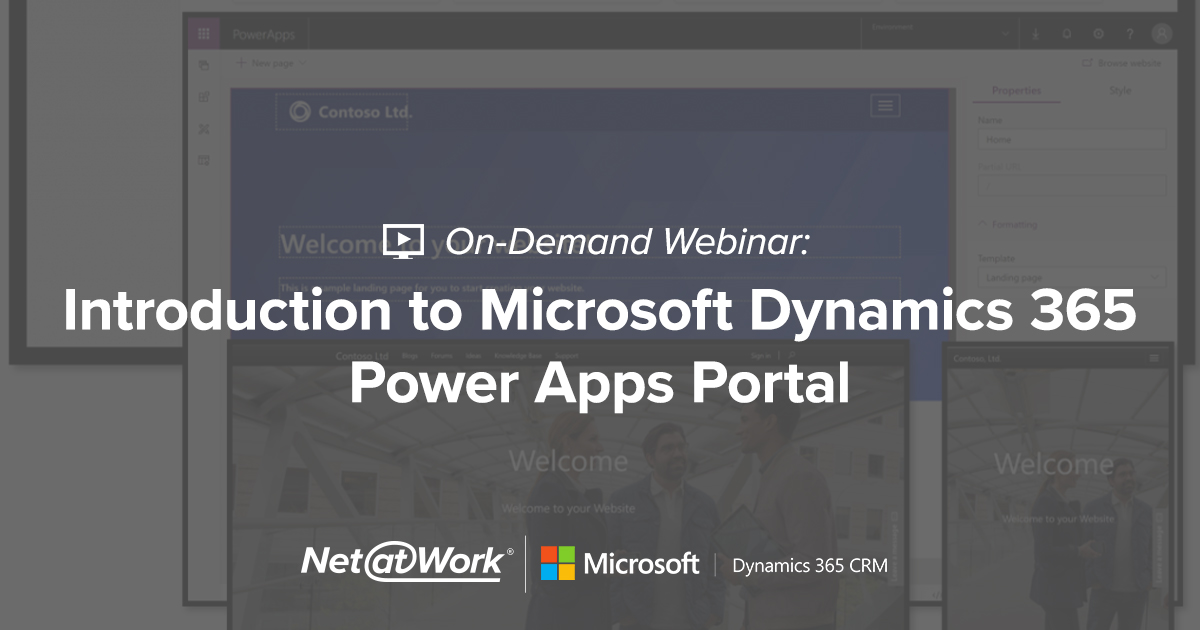The height and width of the screenshot is (630, 1200).
Task: Open the crossed-arrows workspace icon in sidebar
Action: 204,129
